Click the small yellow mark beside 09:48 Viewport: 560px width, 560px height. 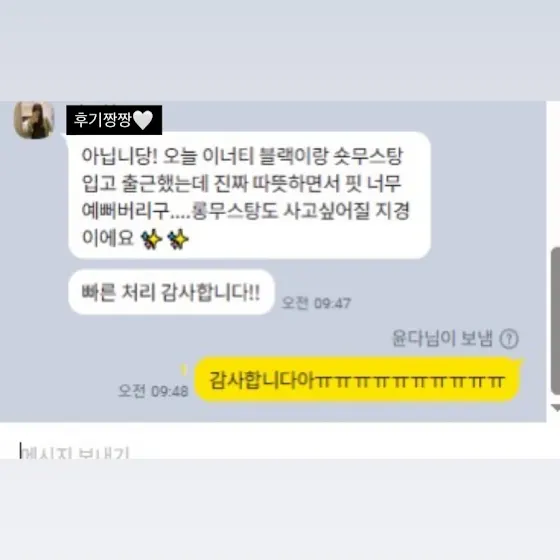(184, 369)
